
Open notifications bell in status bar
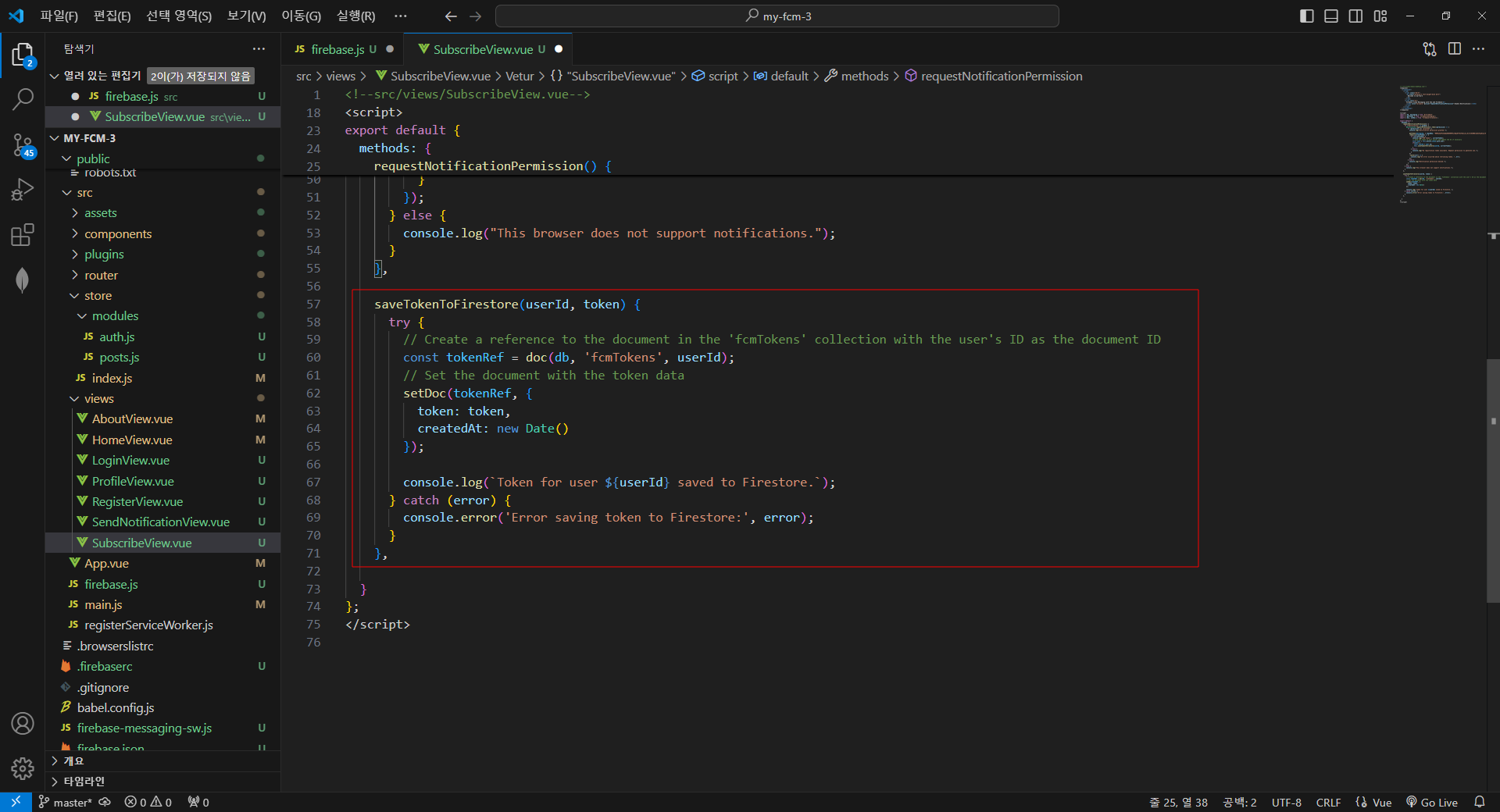click(1480, 802)
